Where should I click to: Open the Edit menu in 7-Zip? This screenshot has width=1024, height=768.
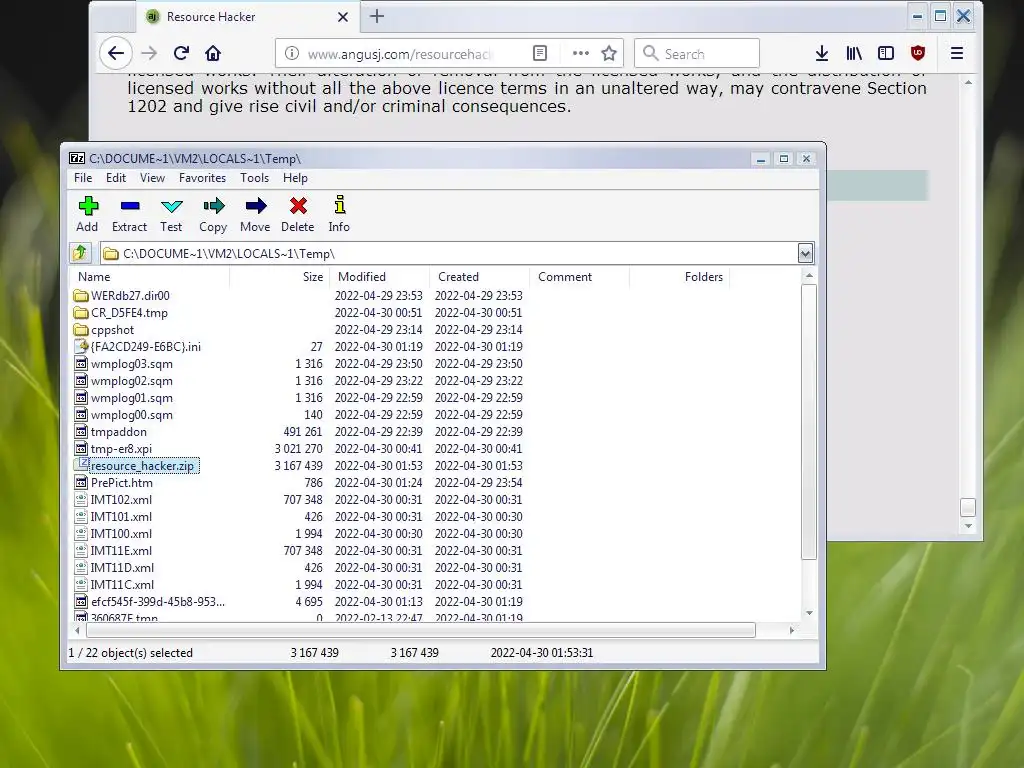click(116, 178)
